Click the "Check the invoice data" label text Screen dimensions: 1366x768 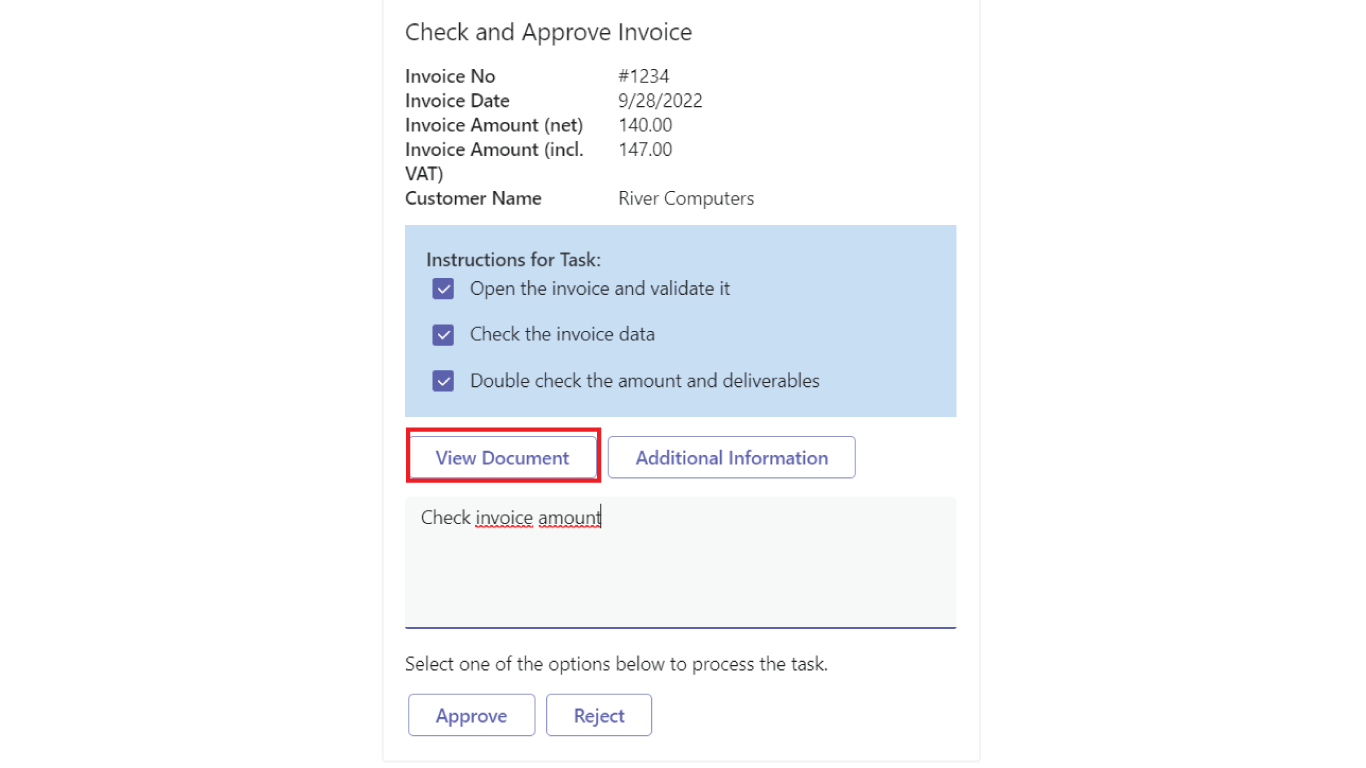[562, 335]
